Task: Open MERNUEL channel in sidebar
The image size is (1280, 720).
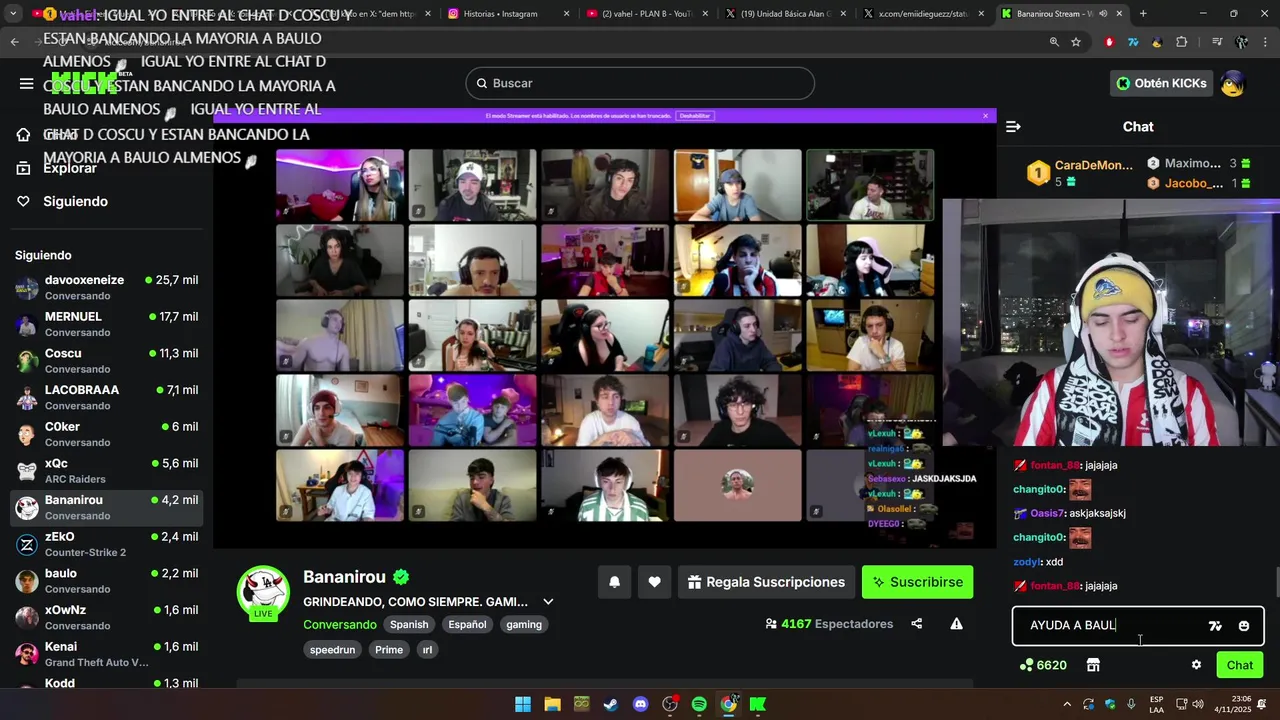Action: pos(108,324)
